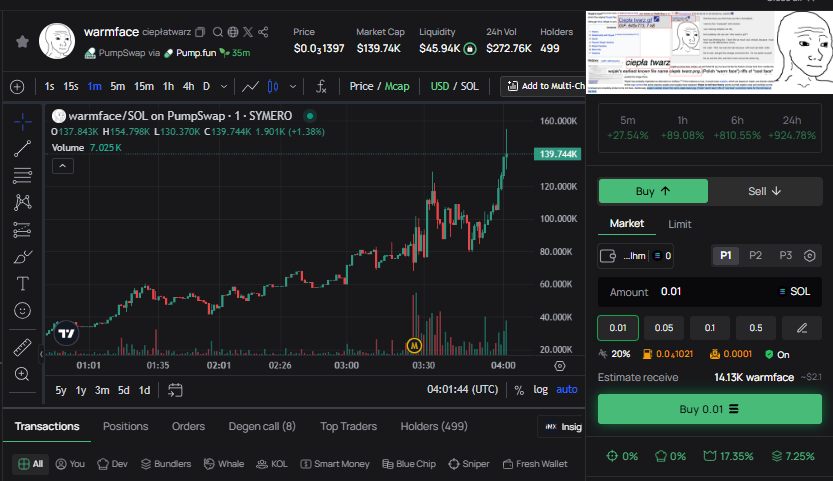
Task: Select the ruler measure tool
Action: [22, 347]
